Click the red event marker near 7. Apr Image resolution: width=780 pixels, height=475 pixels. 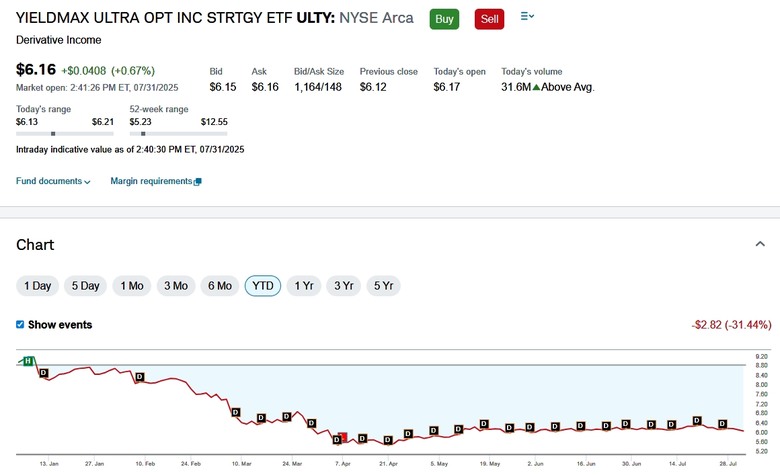[343, 437]
